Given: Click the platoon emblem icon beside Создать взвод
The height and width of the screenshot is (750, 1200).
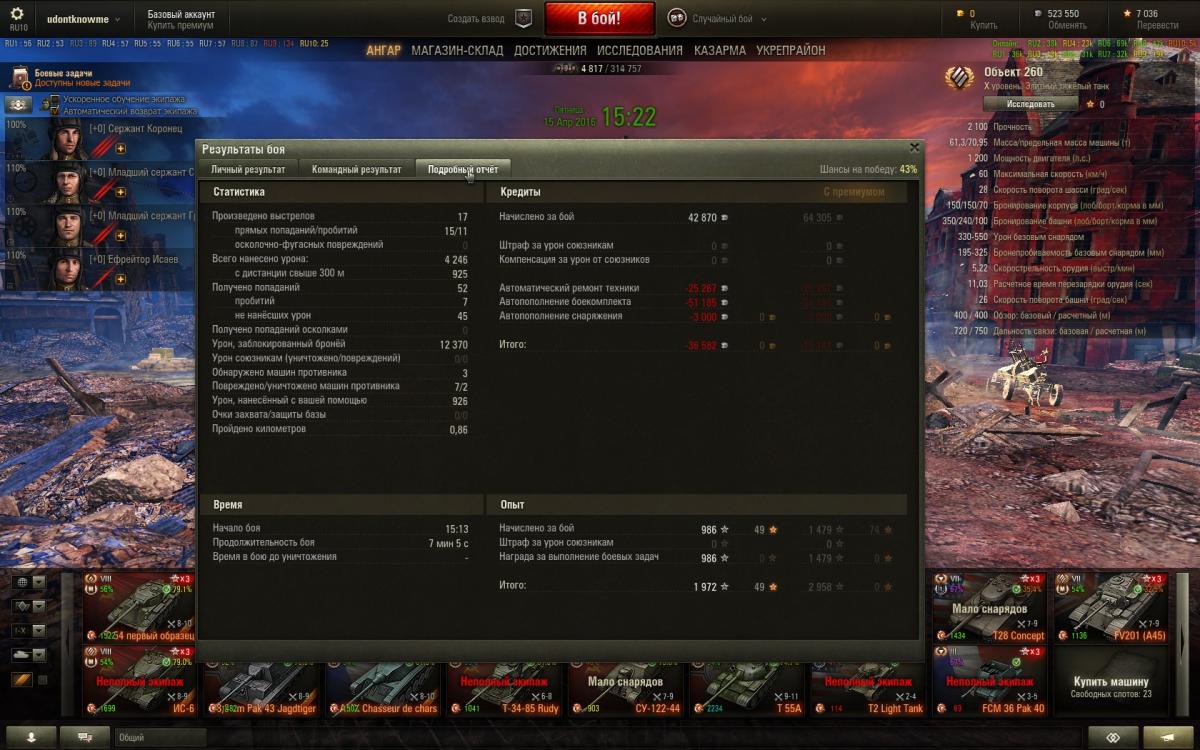Looking at the screenshot, I should click(523, 18).
